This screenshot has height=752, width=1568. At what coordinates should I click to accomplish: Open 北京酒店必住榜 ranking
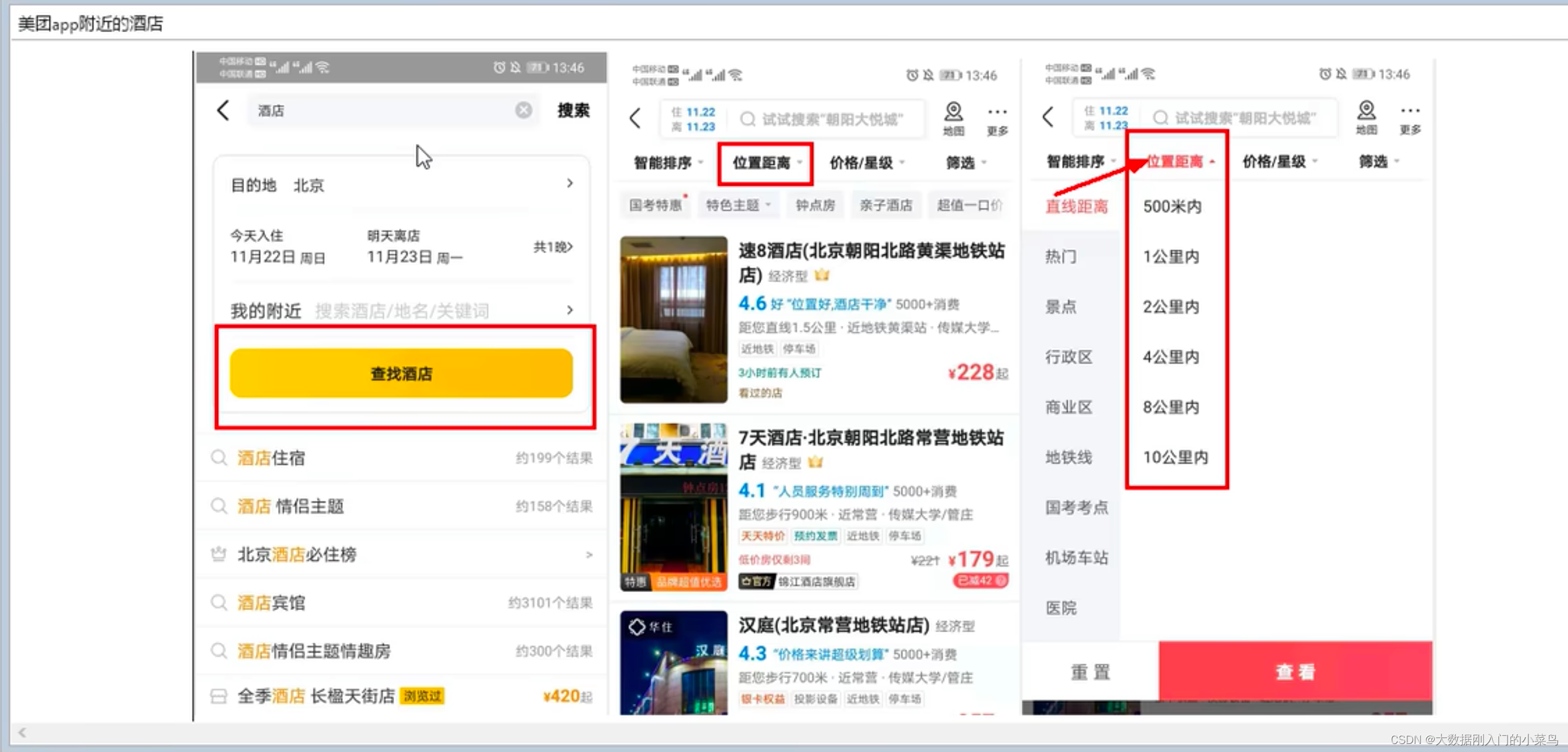(x=402, y=554)
